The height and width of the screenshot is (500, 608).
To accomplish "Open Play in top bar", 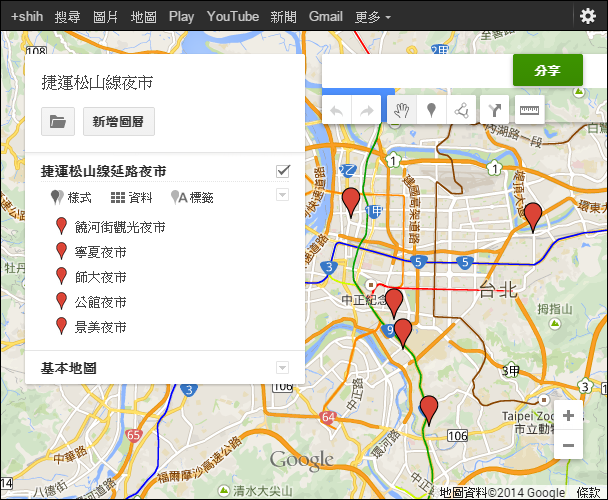I will pos(181,17).
